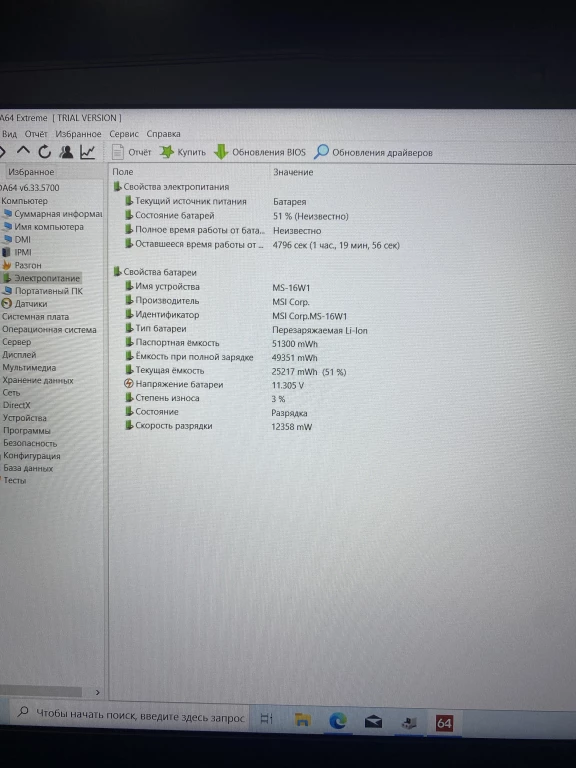576x768 pixels.
Task: Open Суммарная информация tree item
Action: point(52,214)
